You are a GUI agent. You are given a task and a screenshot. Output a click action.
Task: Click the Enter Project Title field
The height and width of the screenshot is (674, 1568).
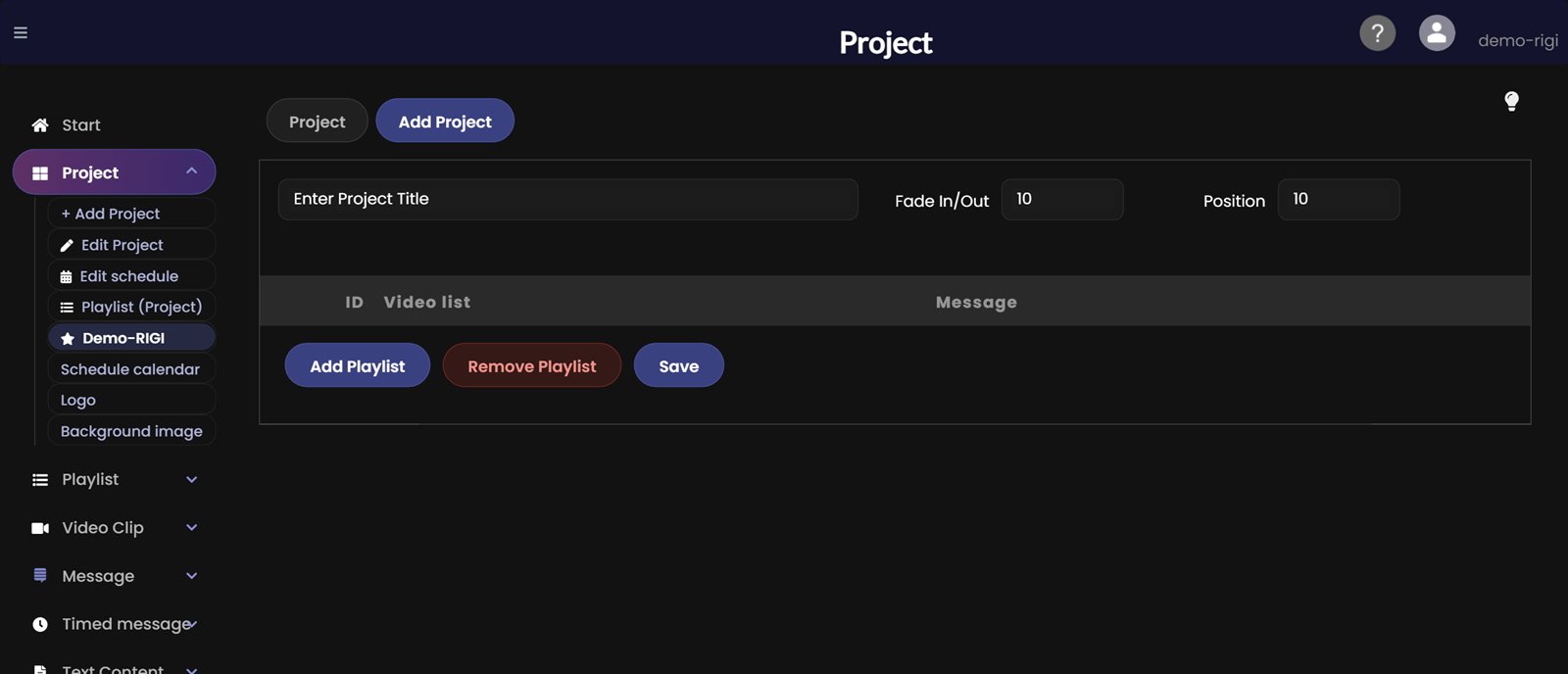click(x=568, y=199)
